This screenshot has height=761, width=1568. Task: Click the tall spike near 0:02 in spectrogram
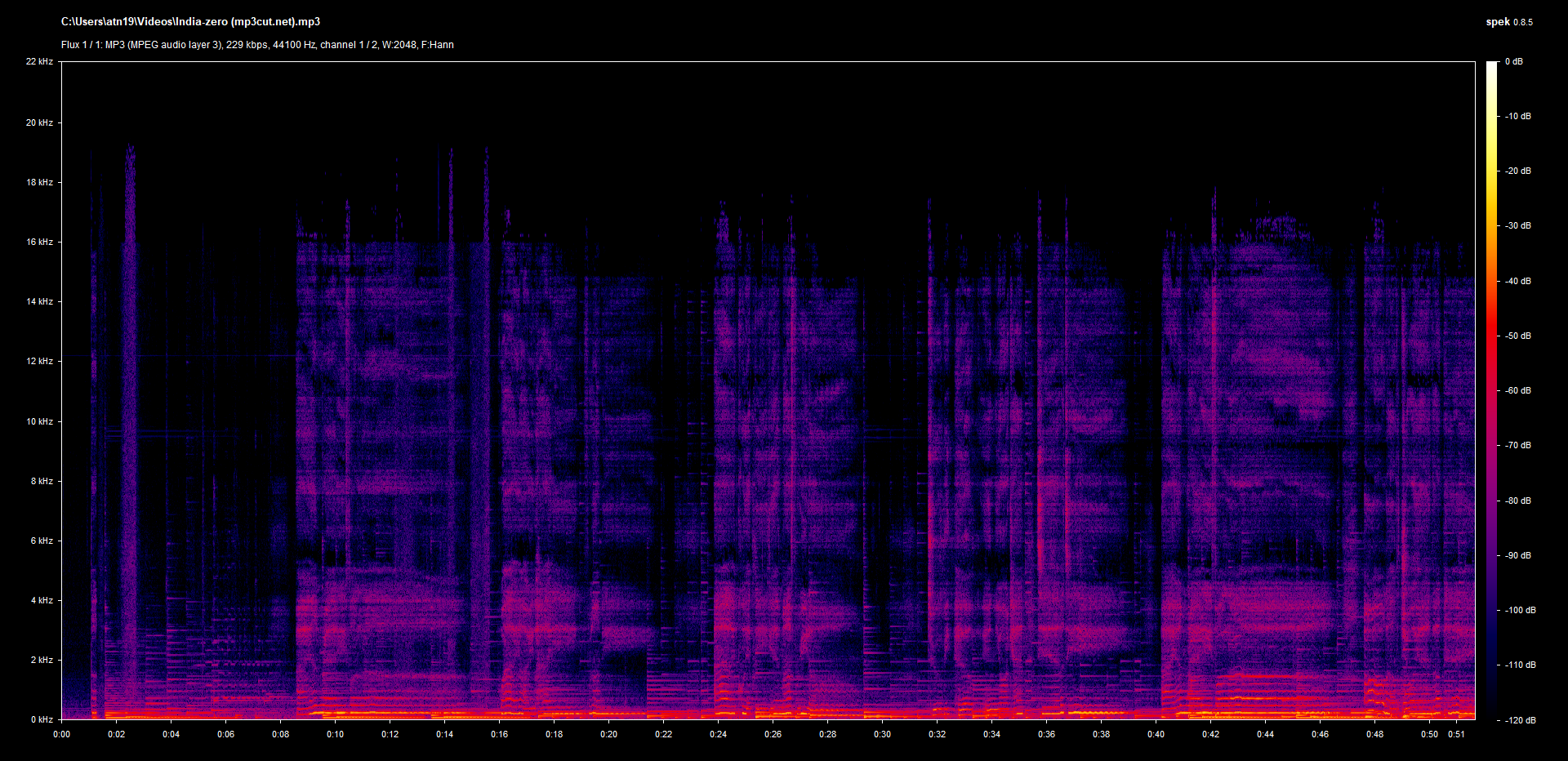tap(130, 408)
